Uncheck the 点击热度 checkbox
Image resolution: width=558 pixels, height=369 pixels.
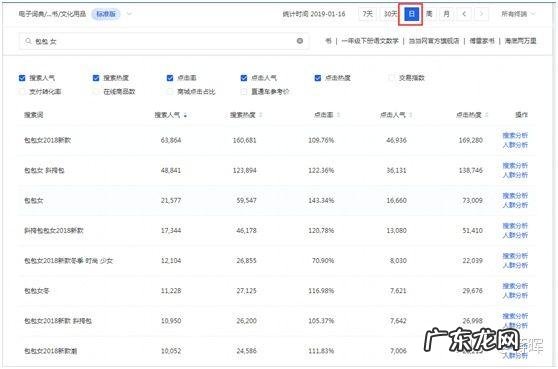(x=318, y=78)
